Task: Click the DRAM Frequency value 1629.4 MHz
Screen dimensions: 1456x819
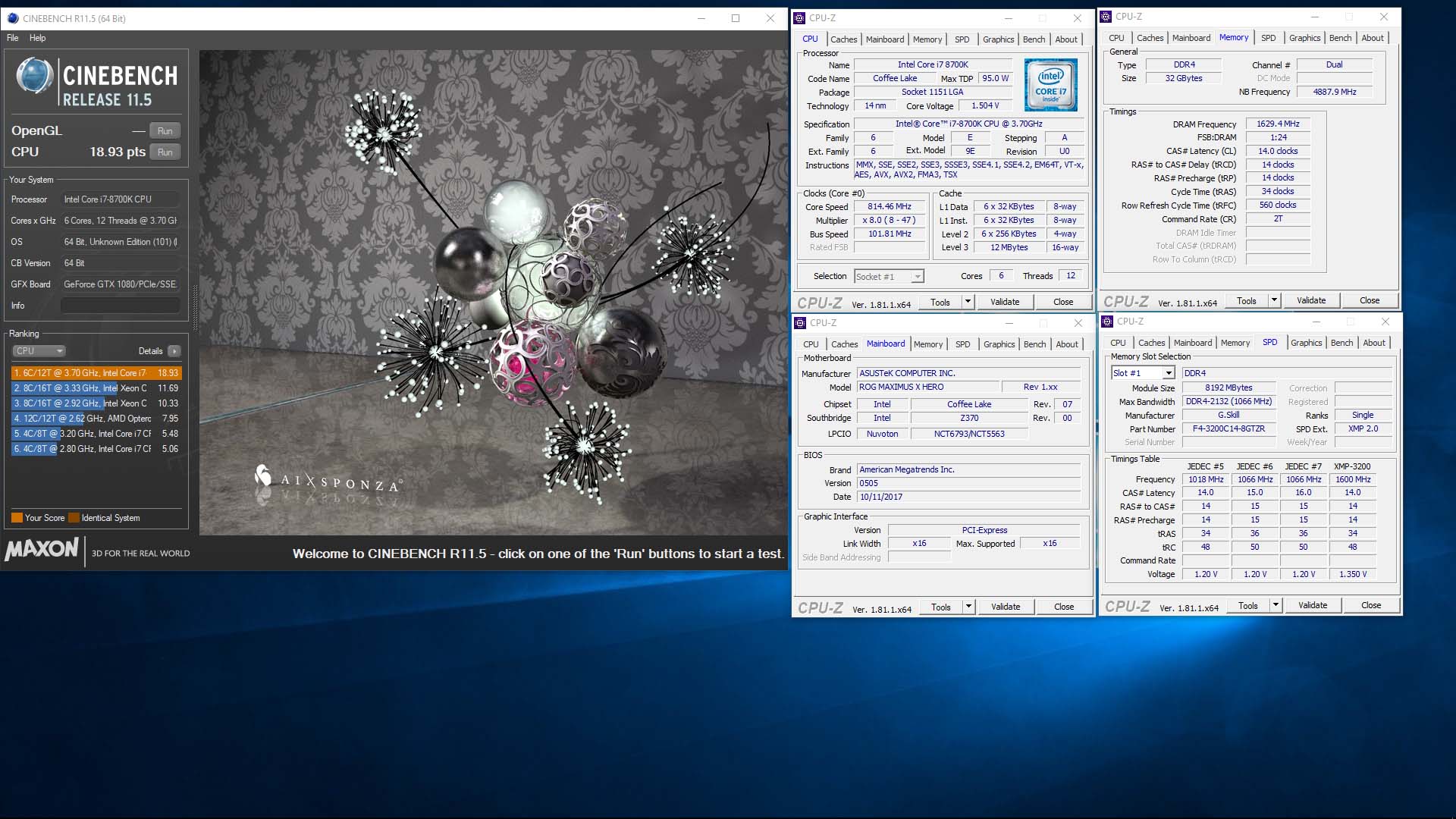Action: click(x=1278, y=124)
